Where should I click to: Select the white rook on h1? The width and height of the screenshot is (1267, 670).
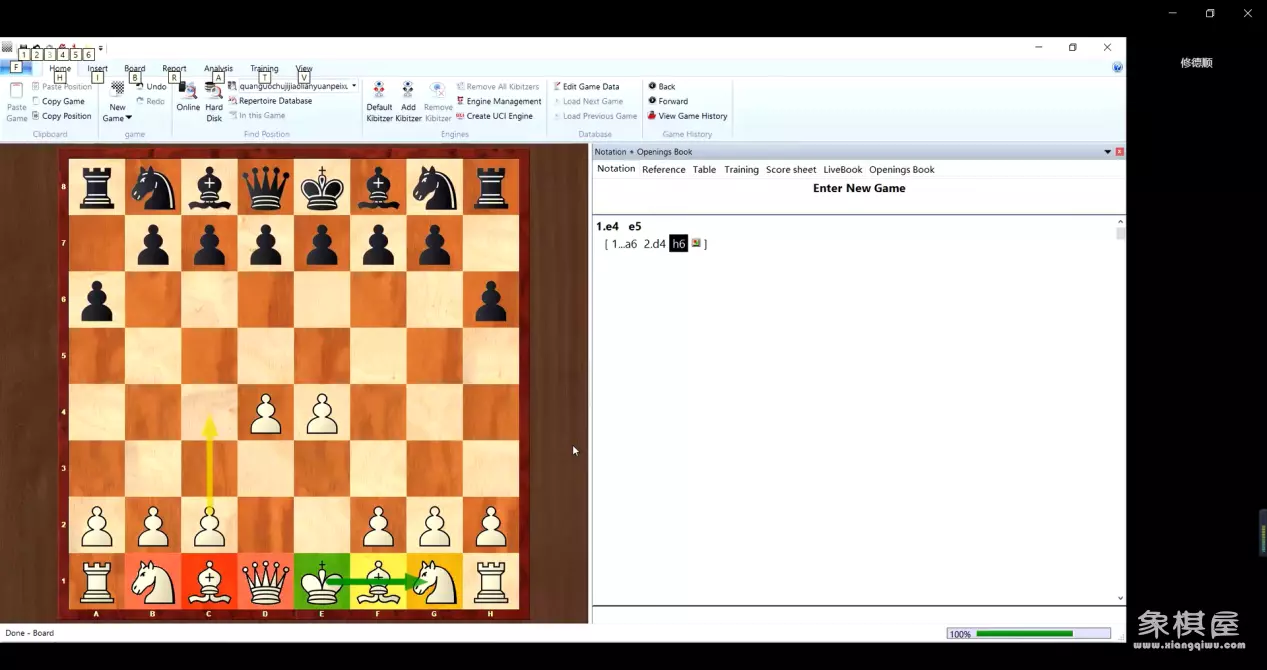click(x=491, y=581)
